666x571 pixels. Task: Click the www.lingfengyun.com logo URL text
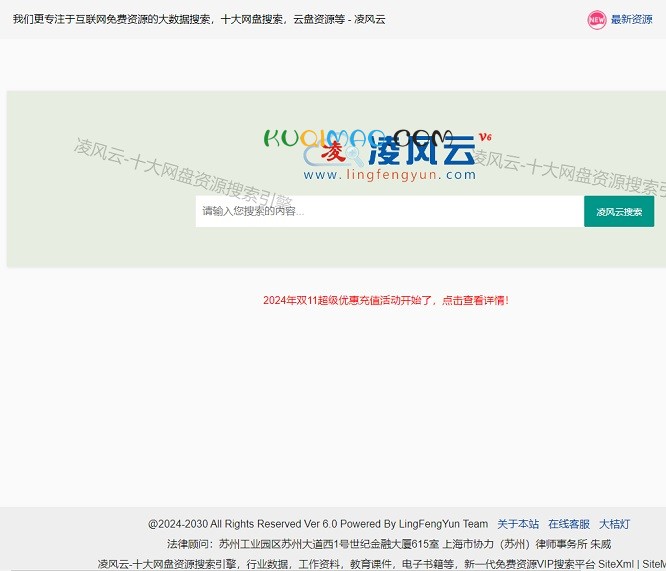click(389, 174)
